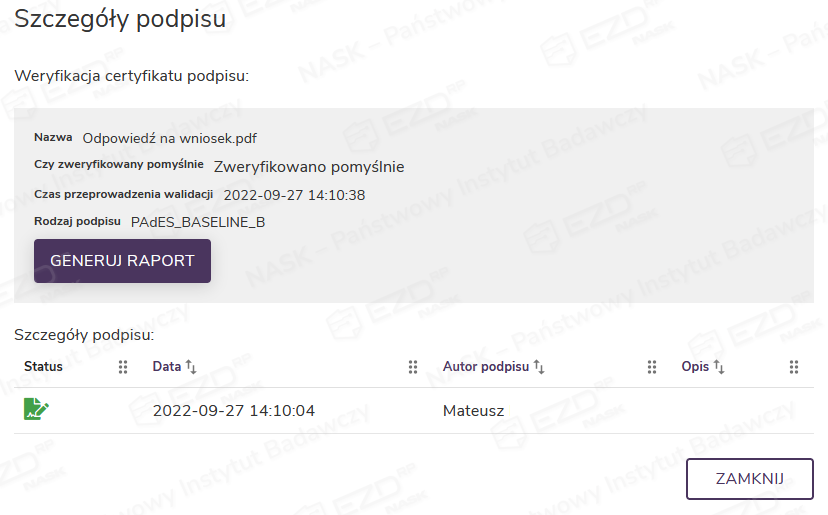Click the sort arrows next to Data

coord(191,367)
